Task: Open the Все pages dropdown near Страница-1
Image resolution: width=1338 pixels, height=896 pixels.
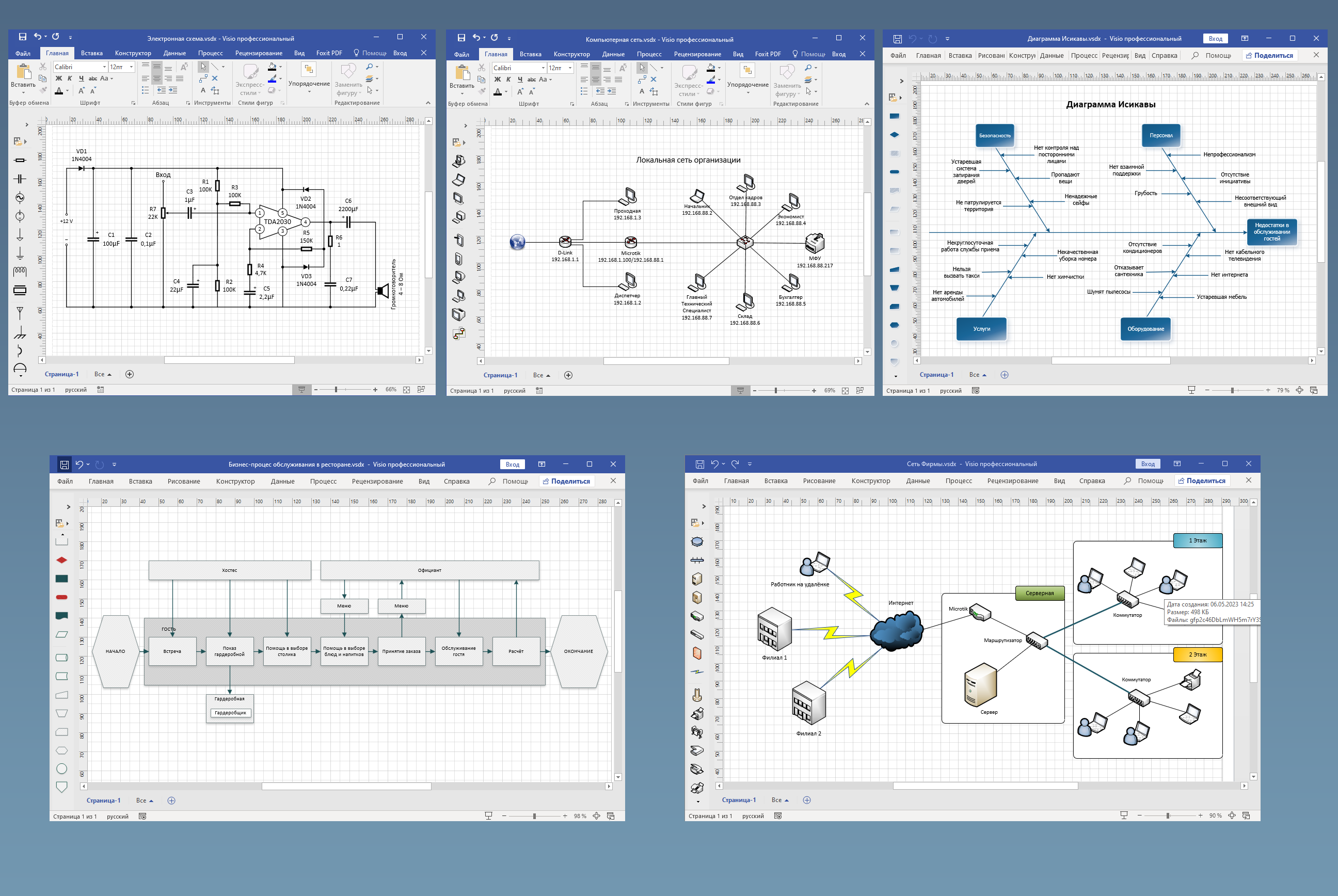Action: (x=103, y=374)
